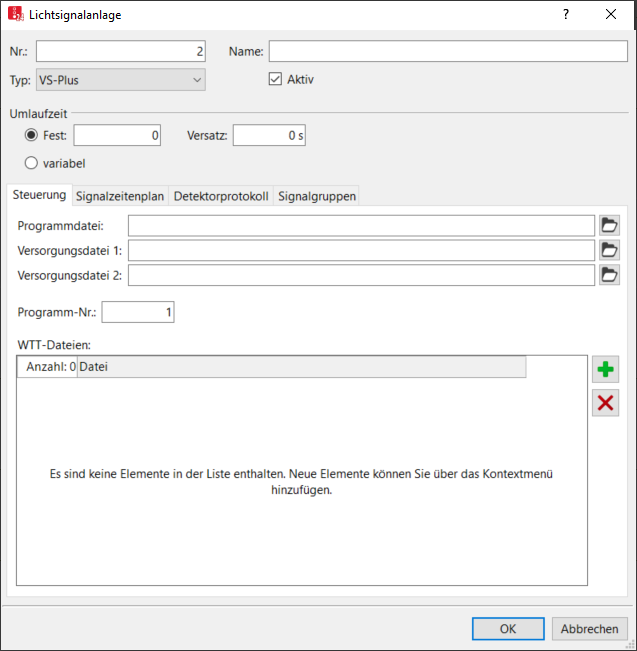Cancel with the Abbrechen button
Image resolution: width=637 pixels, height=651 pixels.
point(589,629)
